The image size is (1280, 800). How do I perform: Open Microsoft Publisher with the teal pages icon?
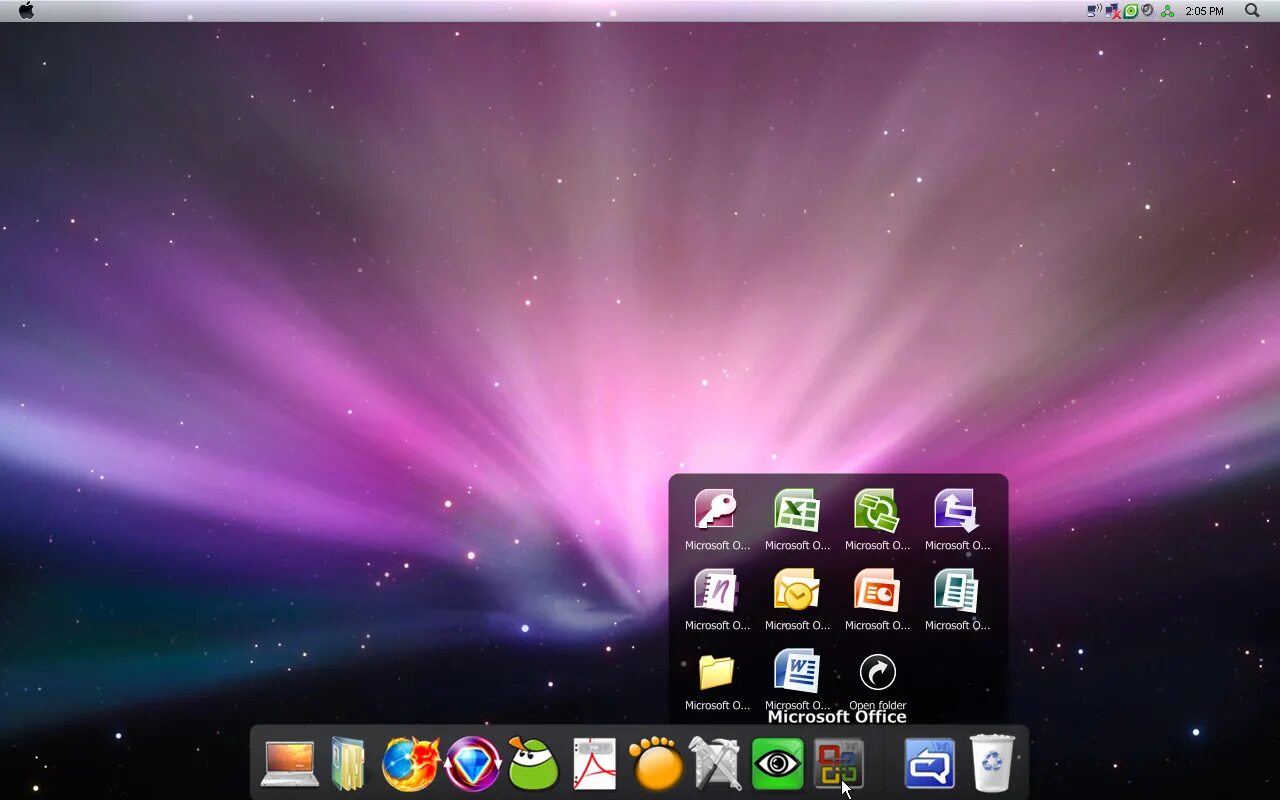tap(957, 590)
